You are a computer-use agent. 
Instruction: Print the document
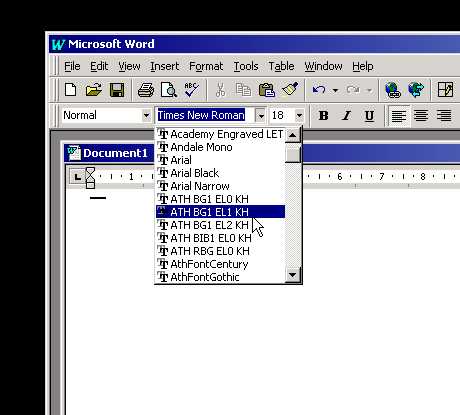coord(146,90)
